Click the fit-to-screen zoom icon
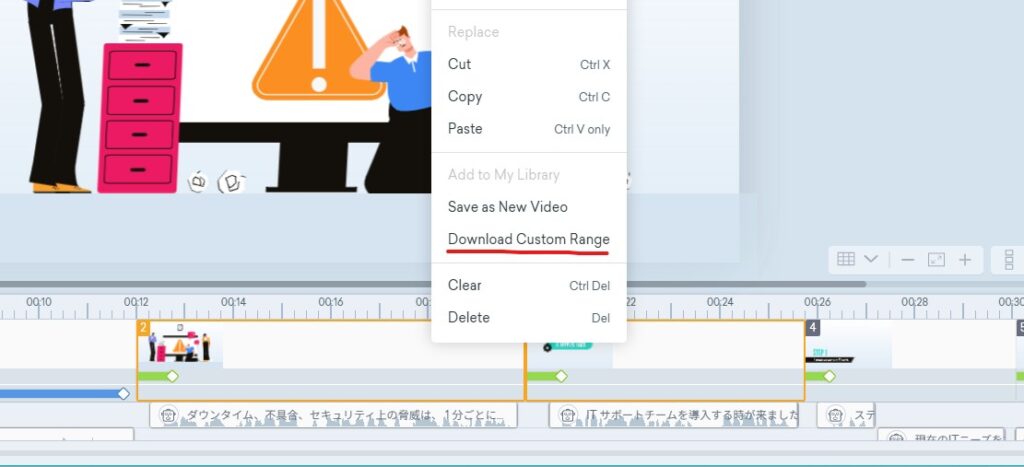The image size is (1024, 467). [x=936, y=260]
